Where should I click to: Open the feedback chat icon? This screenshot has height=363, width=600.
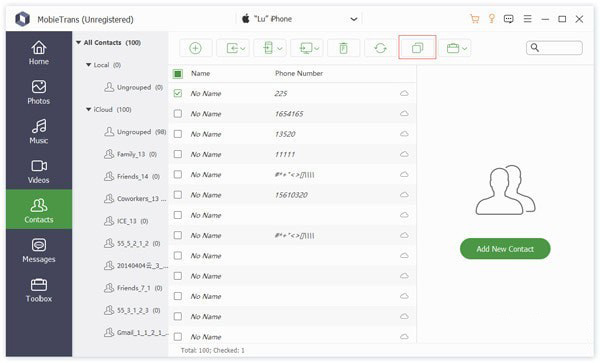tap(509, 19)
